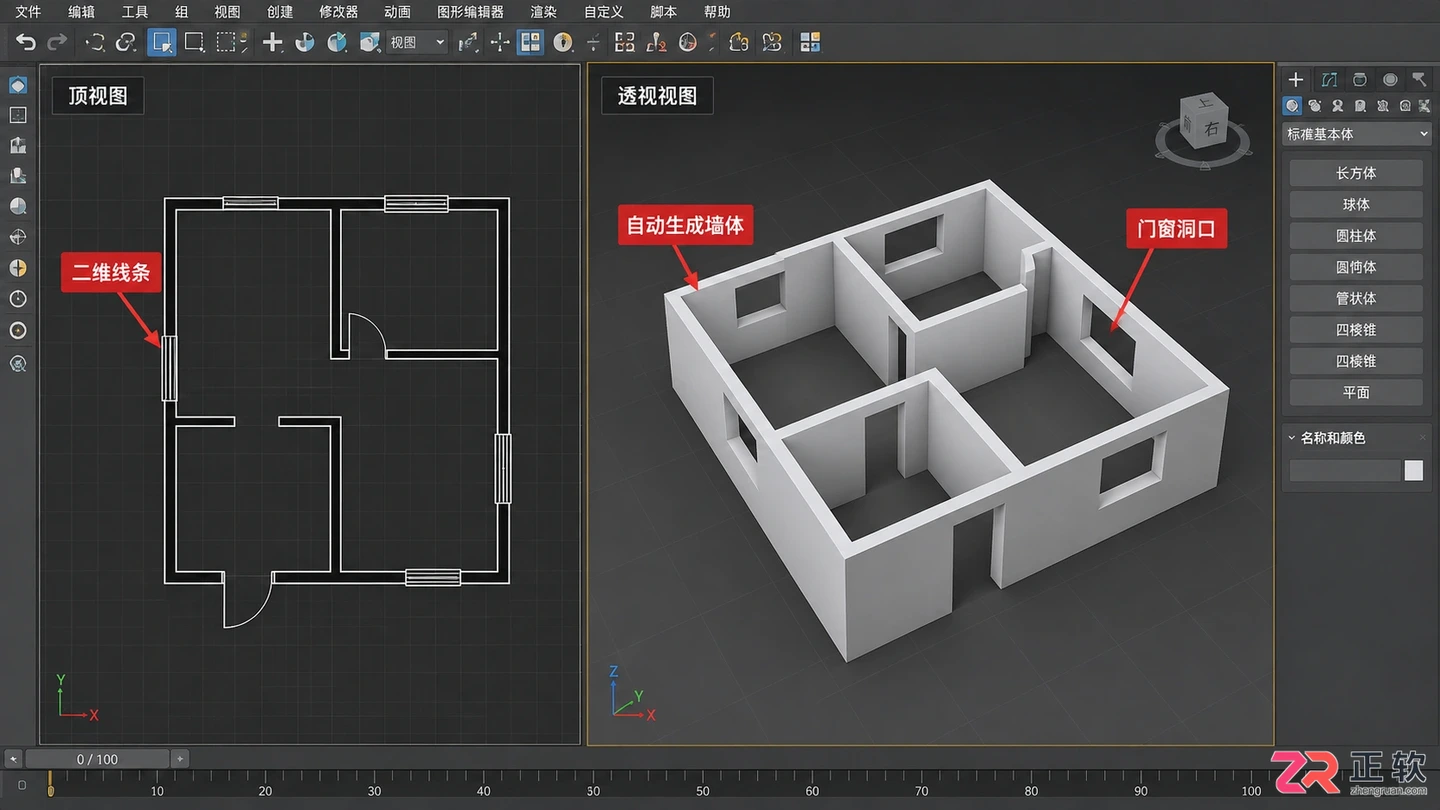Open the 图形编辑器 menu
Image resolution: width=1440 pixels, height=810 pixels.
(470, 12)
